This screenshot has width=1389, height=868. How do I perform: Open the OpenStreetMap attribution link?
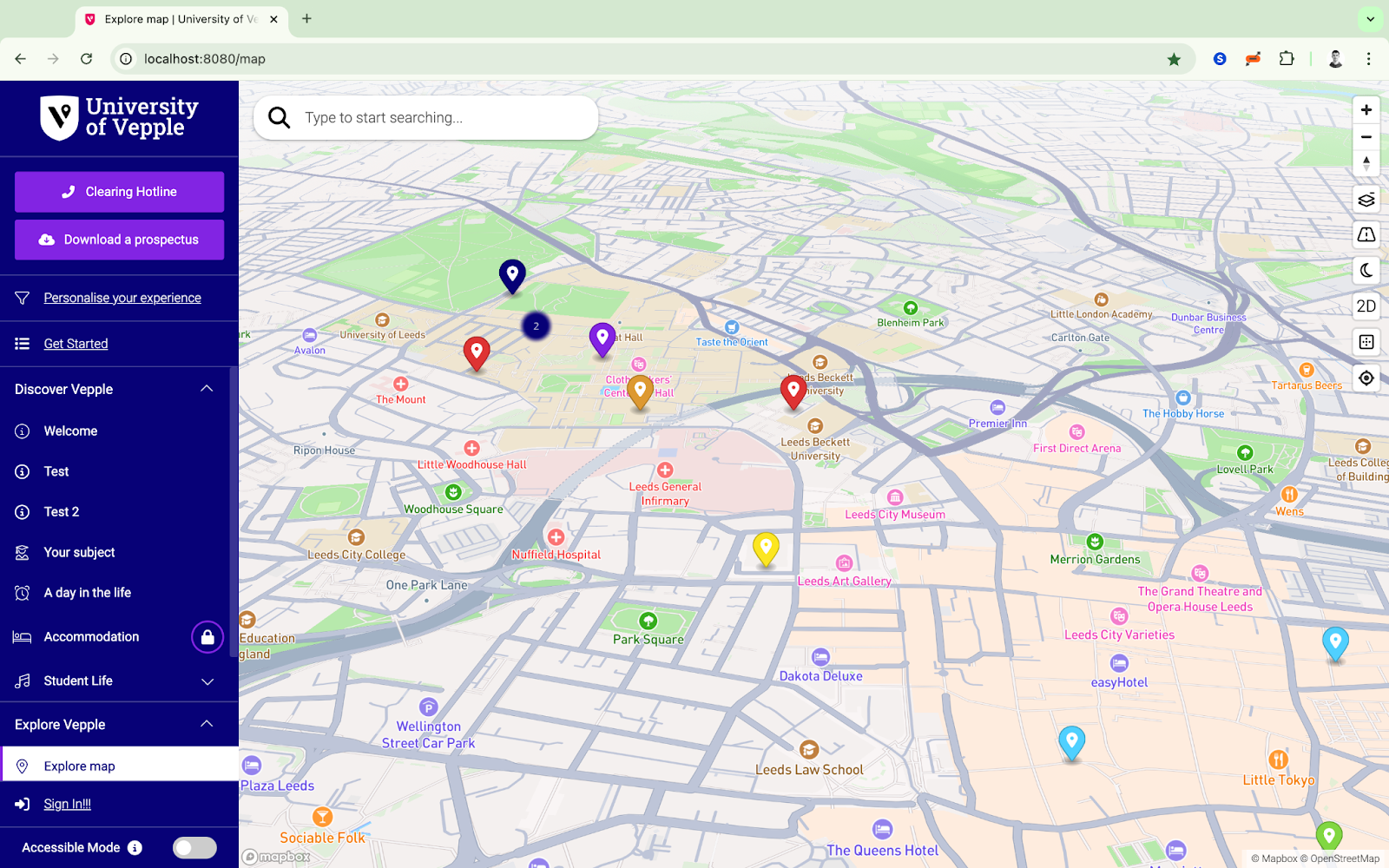click(x=1340, y=858)
